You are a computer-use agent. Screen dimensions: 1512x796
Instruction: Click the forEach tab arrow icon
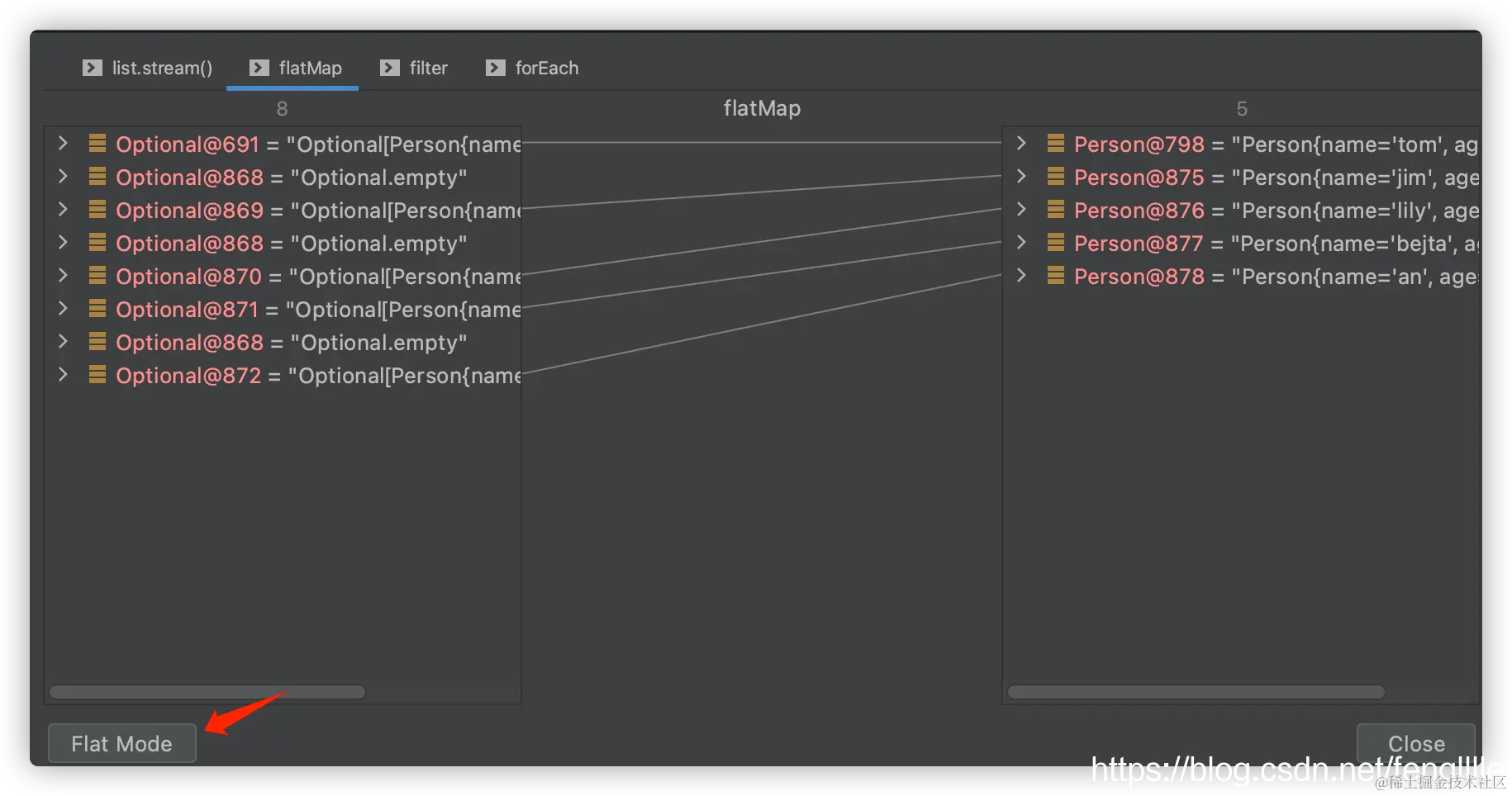496,68
